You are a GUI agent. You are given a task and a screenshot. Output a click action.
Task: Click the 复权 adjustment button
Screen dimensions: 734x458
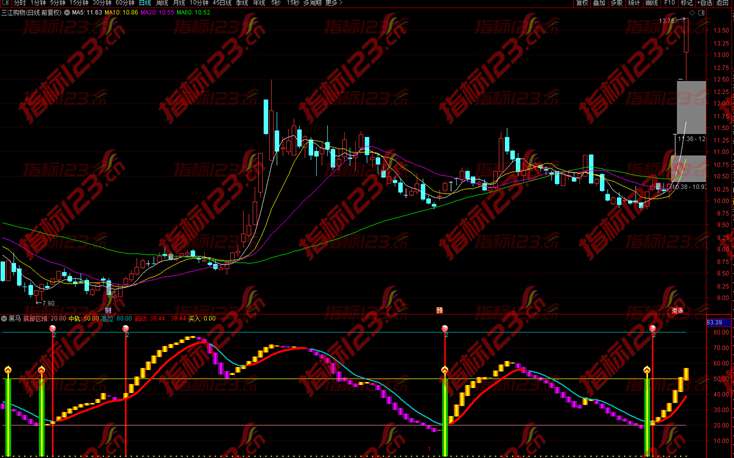point(581,4)
